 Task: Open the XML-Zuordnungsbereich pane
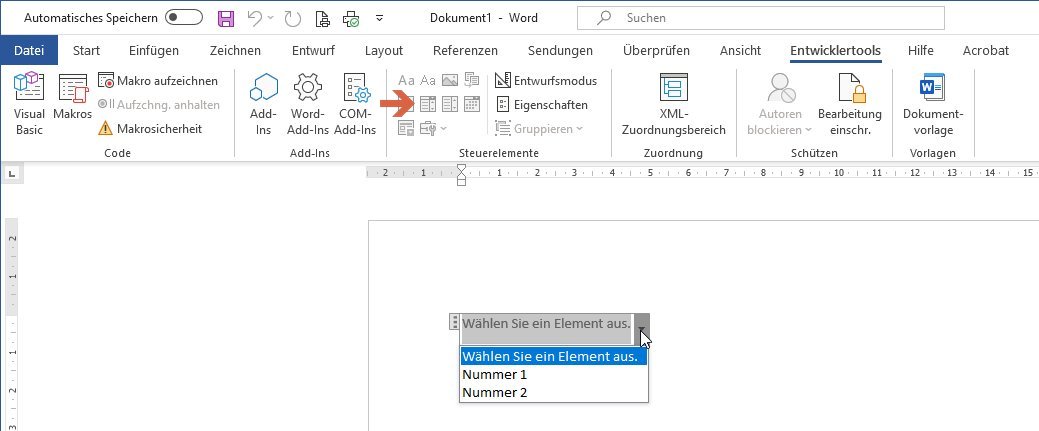click(x=673, y=104)
